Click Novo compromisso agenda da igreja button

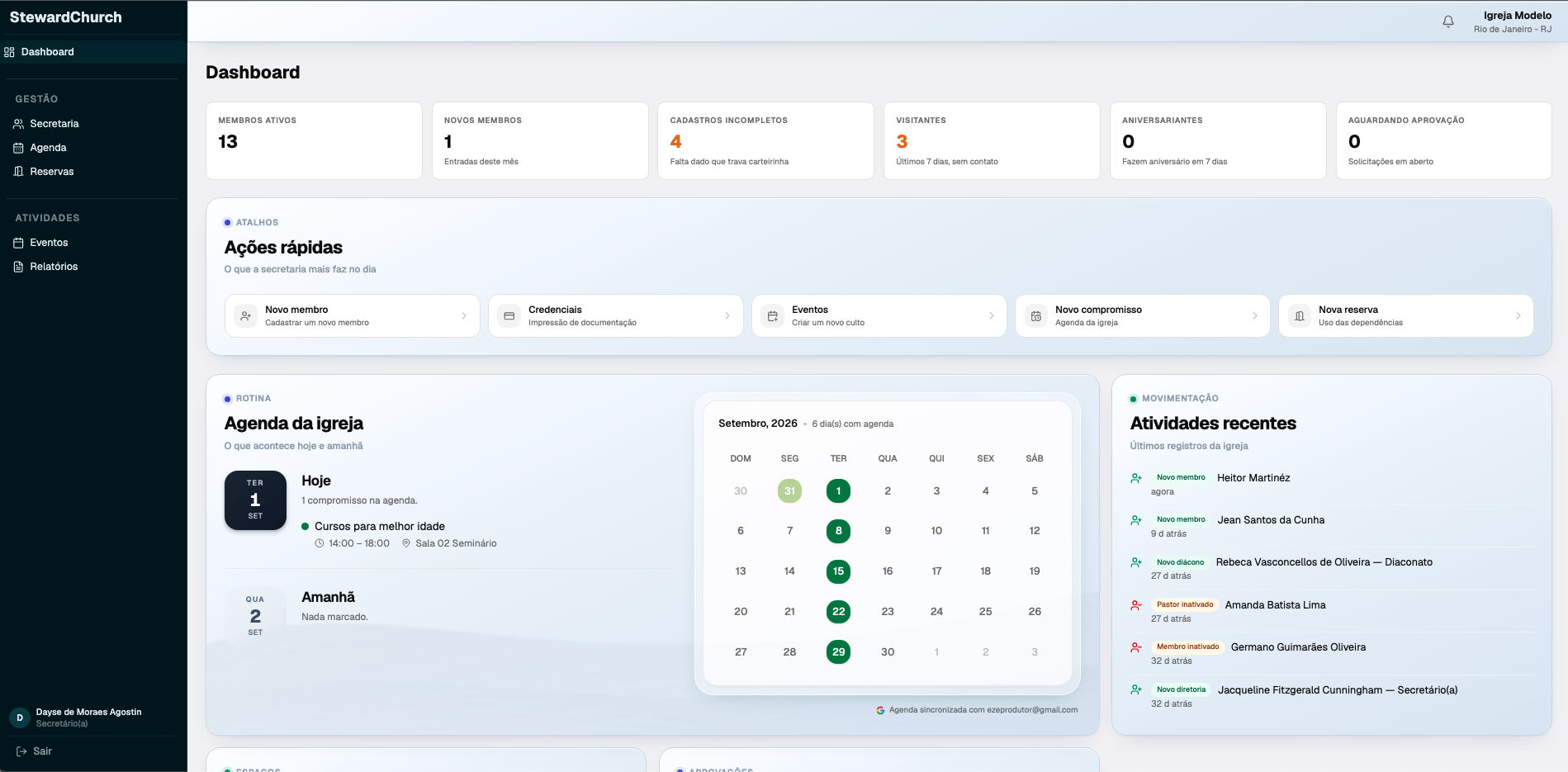(1143, 316)
